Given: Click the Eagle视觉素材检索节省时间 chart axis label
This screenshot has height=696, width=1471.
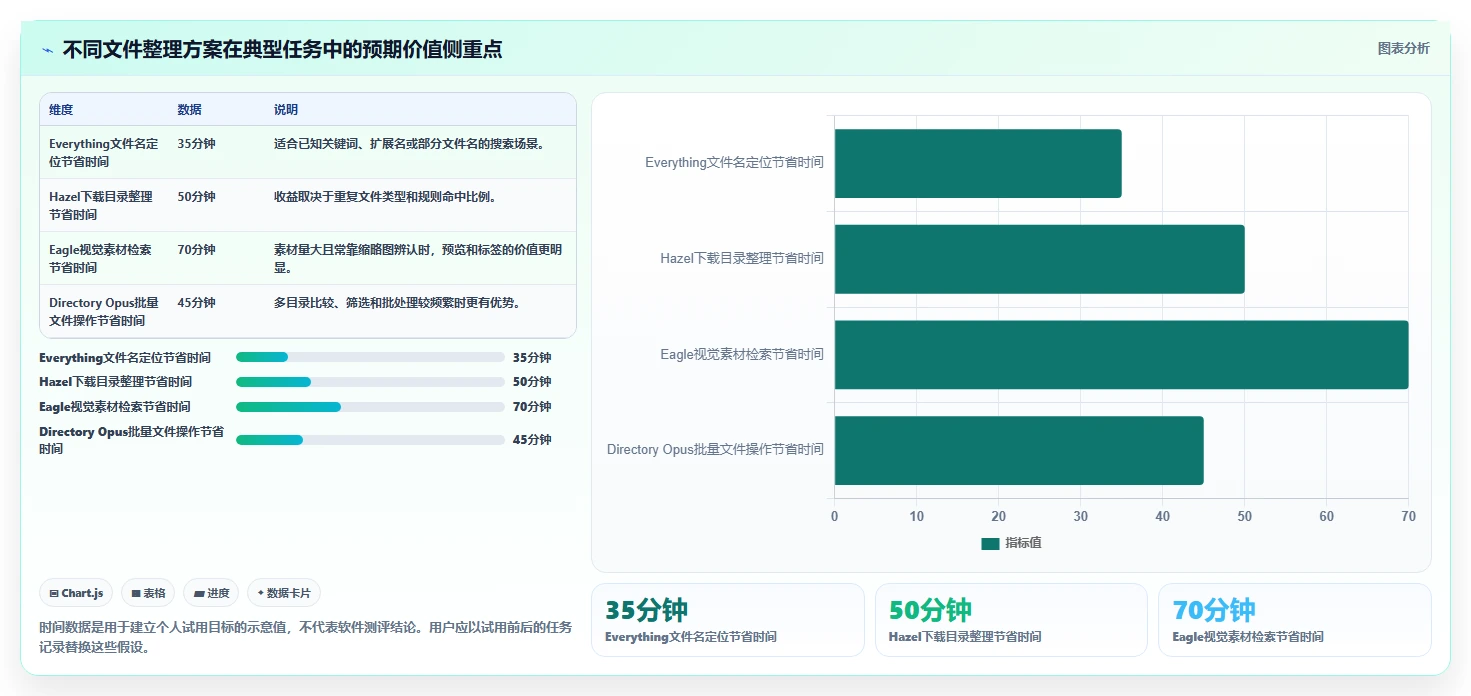Looking at the screenshot, I should pos(742,354).
